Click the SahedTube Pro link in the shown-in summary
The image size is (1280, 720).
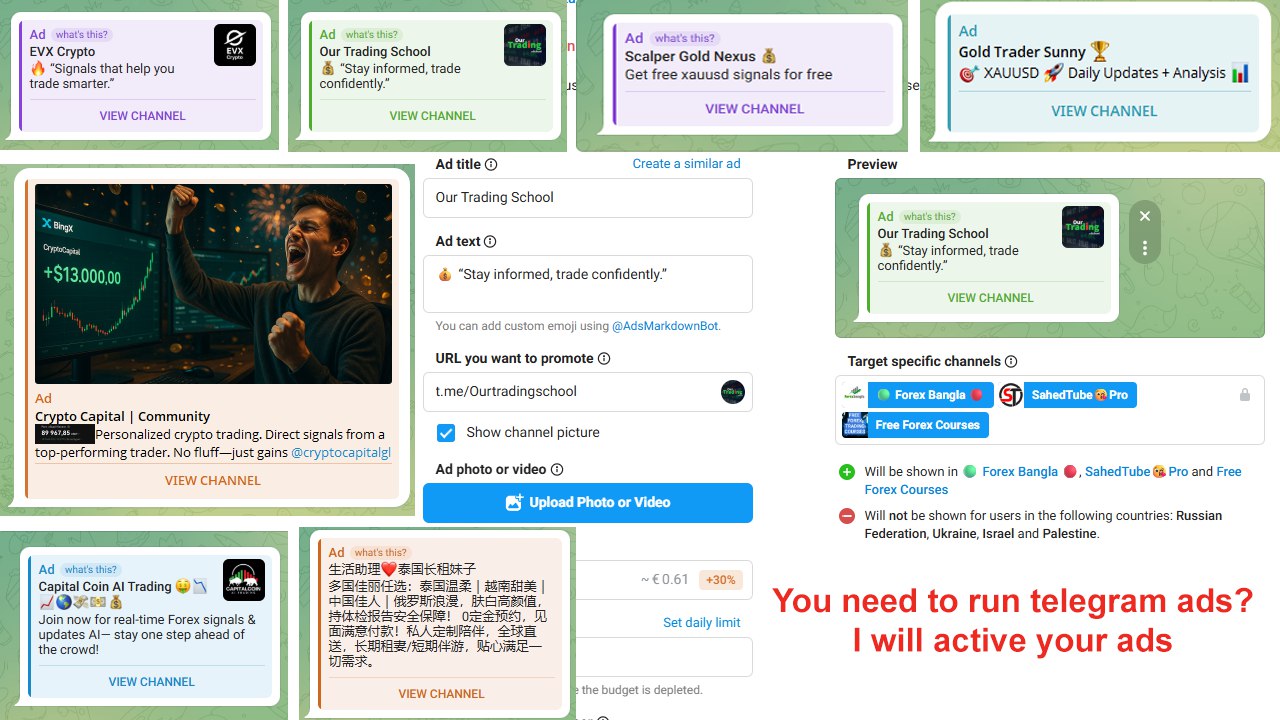(1137, 472)
